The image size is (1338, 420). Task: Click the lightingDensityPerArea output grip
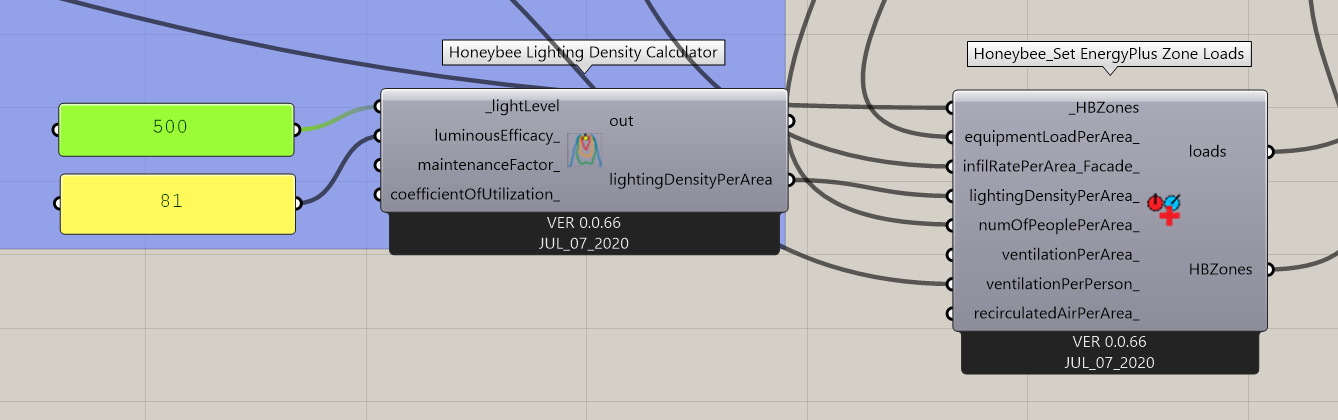(790, 180)
